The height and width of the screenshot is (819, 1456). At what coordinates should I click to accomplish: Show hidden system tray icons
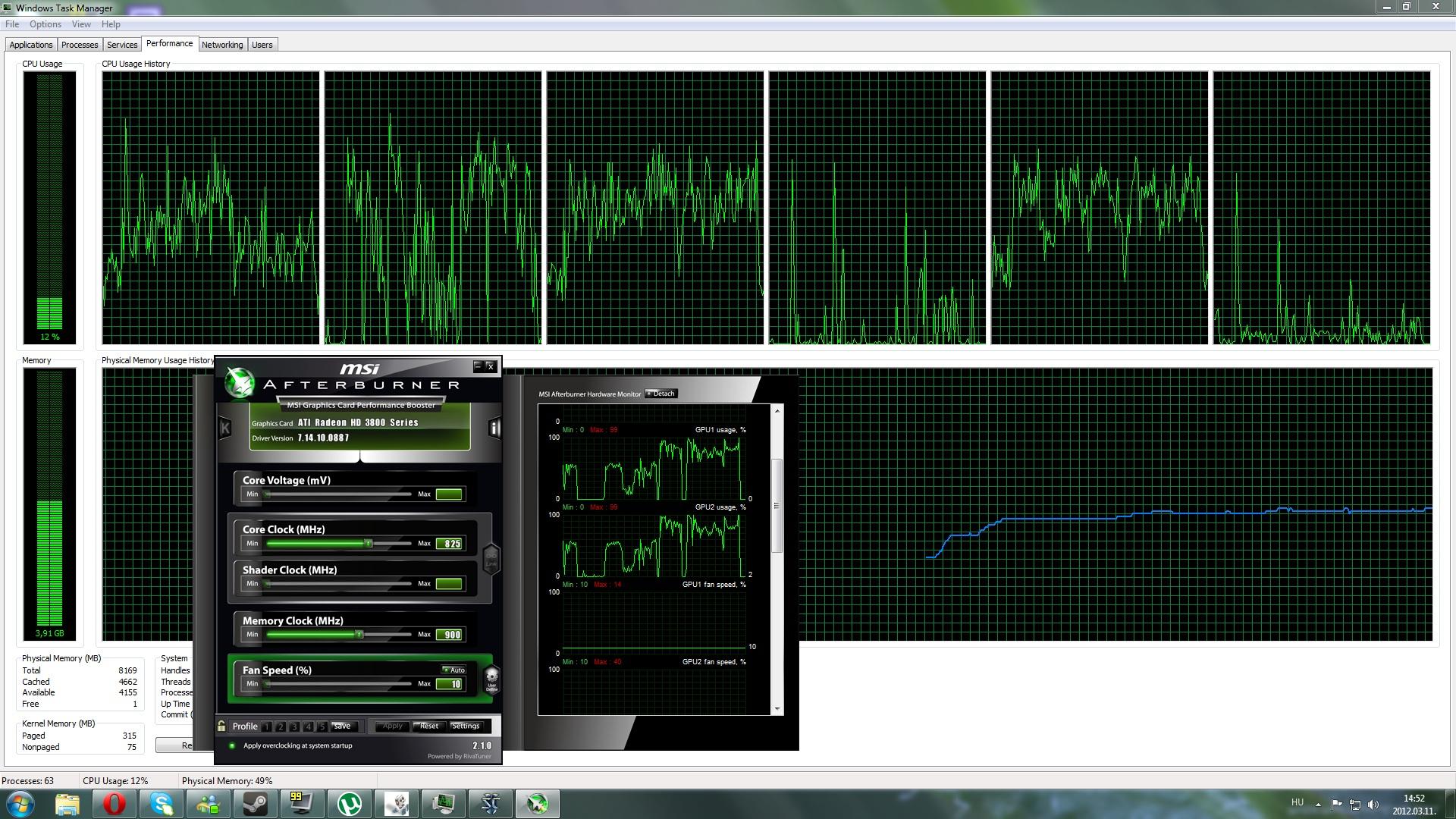pos(1318,805)
